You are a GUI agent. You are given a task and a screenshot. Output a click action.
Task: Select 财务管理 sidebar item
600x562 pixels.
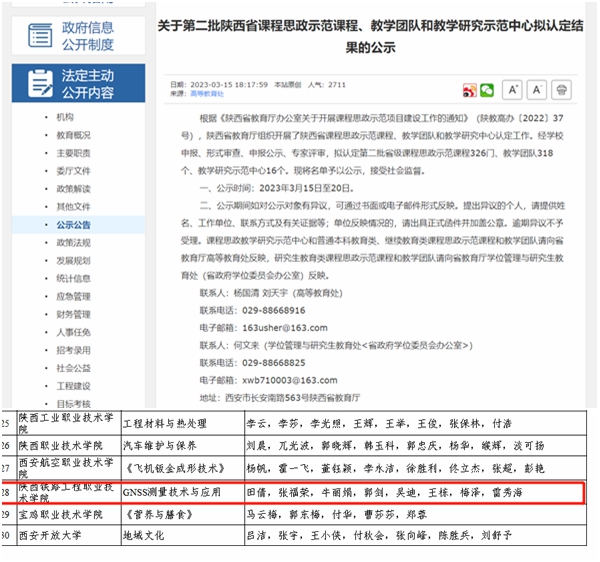[x=73, y=315]
